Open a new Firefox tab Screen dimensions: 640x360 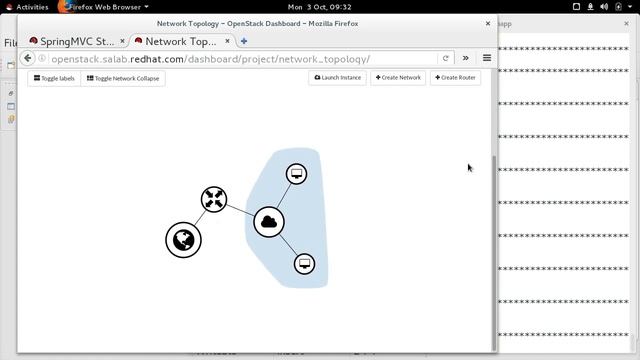(x=244, y=41)
